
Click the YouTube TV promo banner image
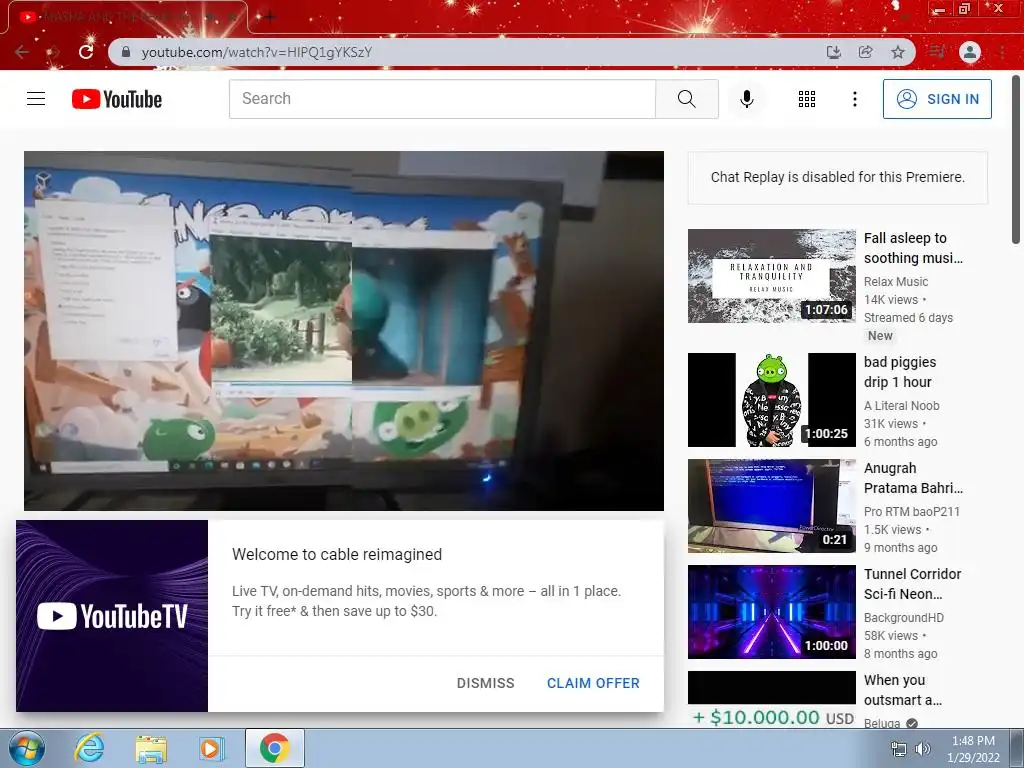(112, 616)
